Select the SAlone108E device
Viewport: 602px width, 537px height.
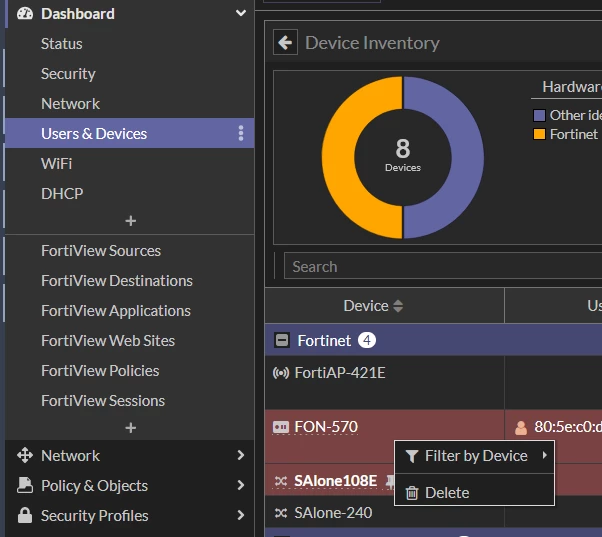(336, 481)
